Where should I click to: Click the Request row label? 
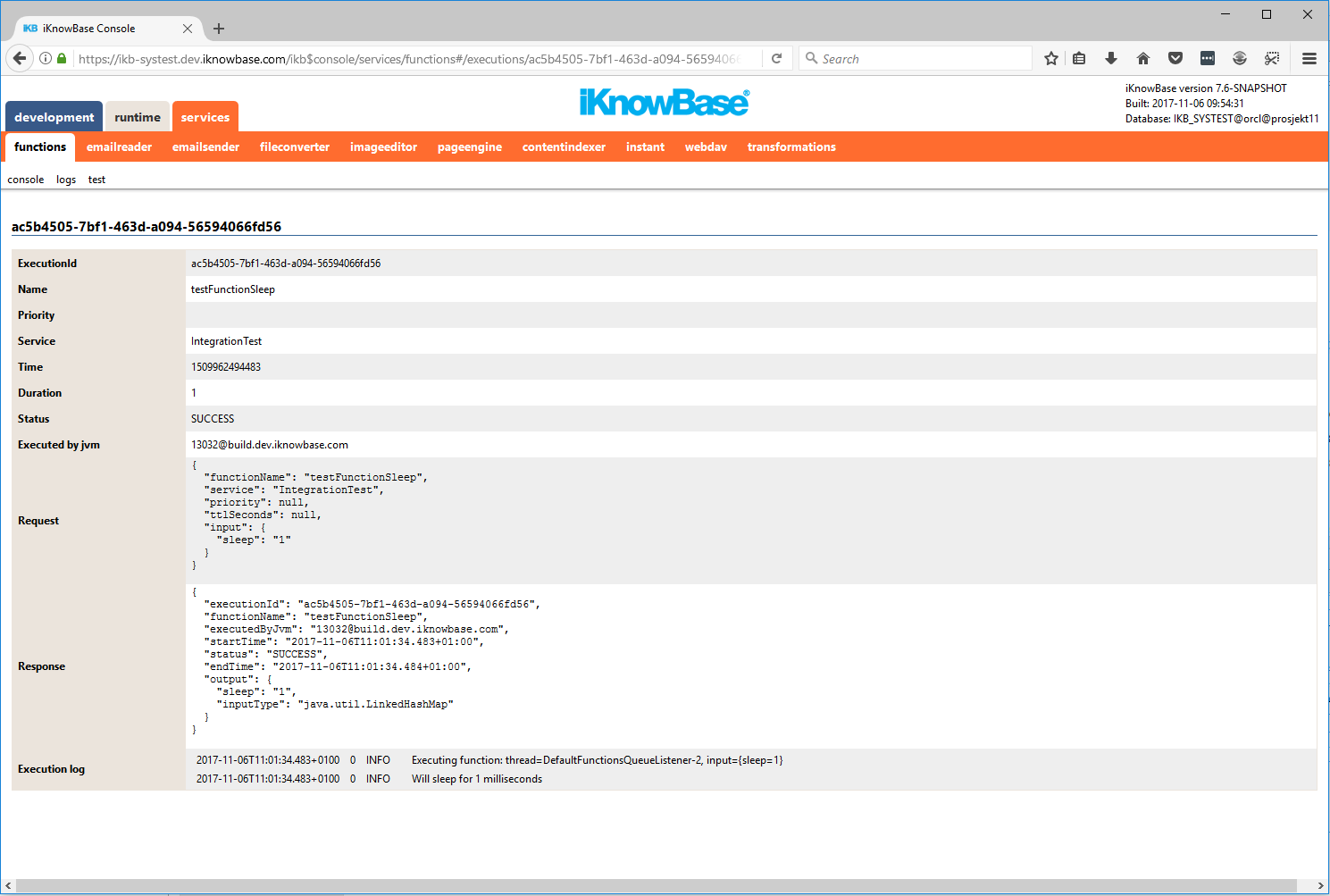click(38, 521)
